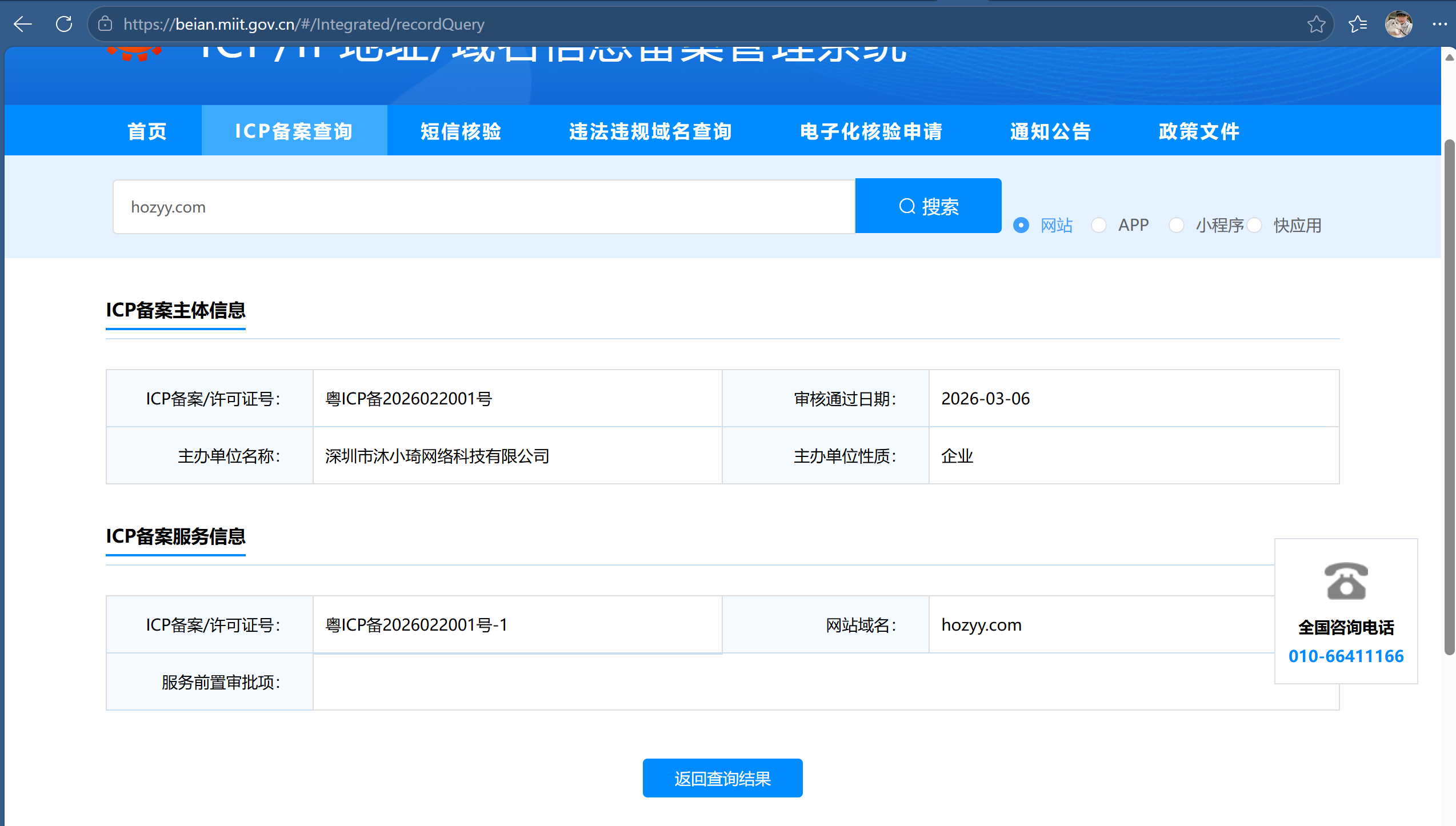Click the telephone consultation icon
Image resolution: width=1456 pixels, height=826 pixels.
(1346, 580)
